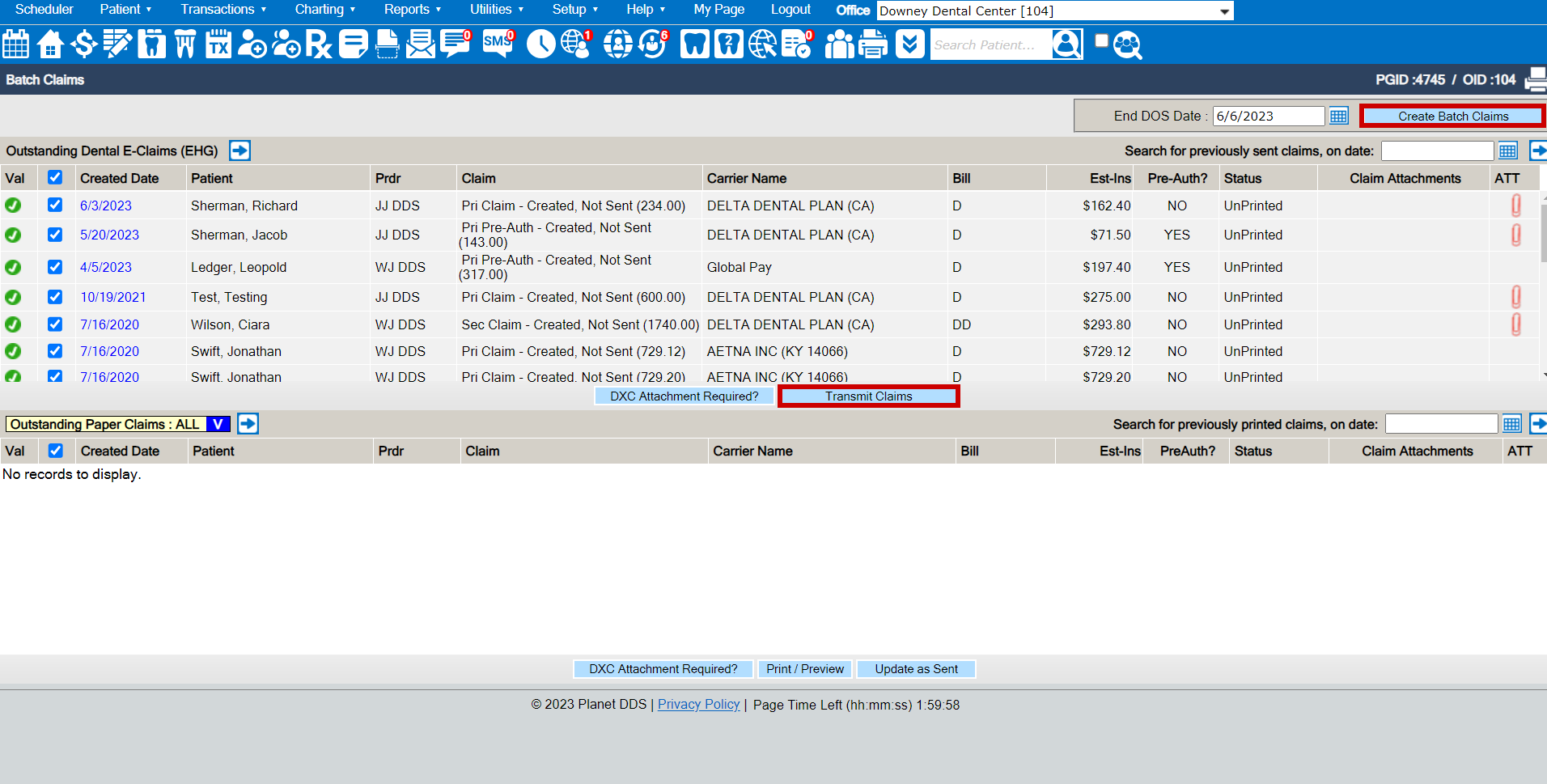Click the patient search magnifier icon
Image resolution: width=1547 pixels, height=784 pixels.
pyautogui.click(x=1066, y=44)
